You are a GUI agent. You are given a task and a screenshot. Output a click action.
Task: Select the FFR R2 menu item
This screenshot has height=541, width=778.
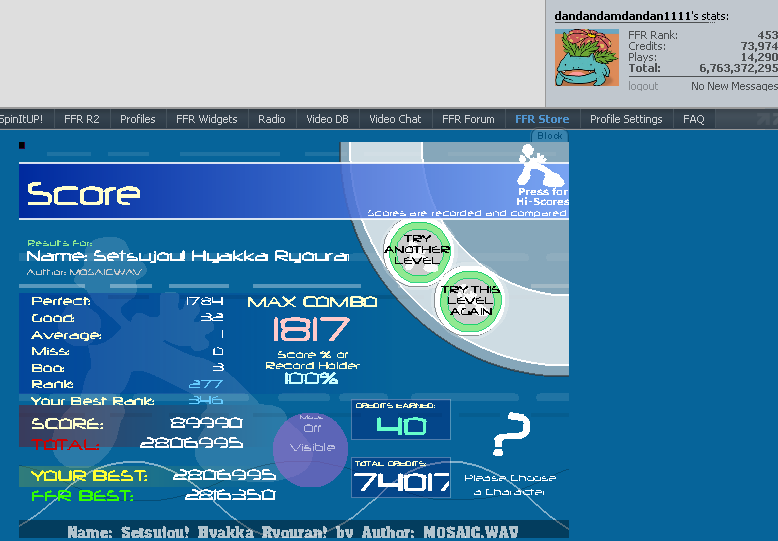pos(81,119)
